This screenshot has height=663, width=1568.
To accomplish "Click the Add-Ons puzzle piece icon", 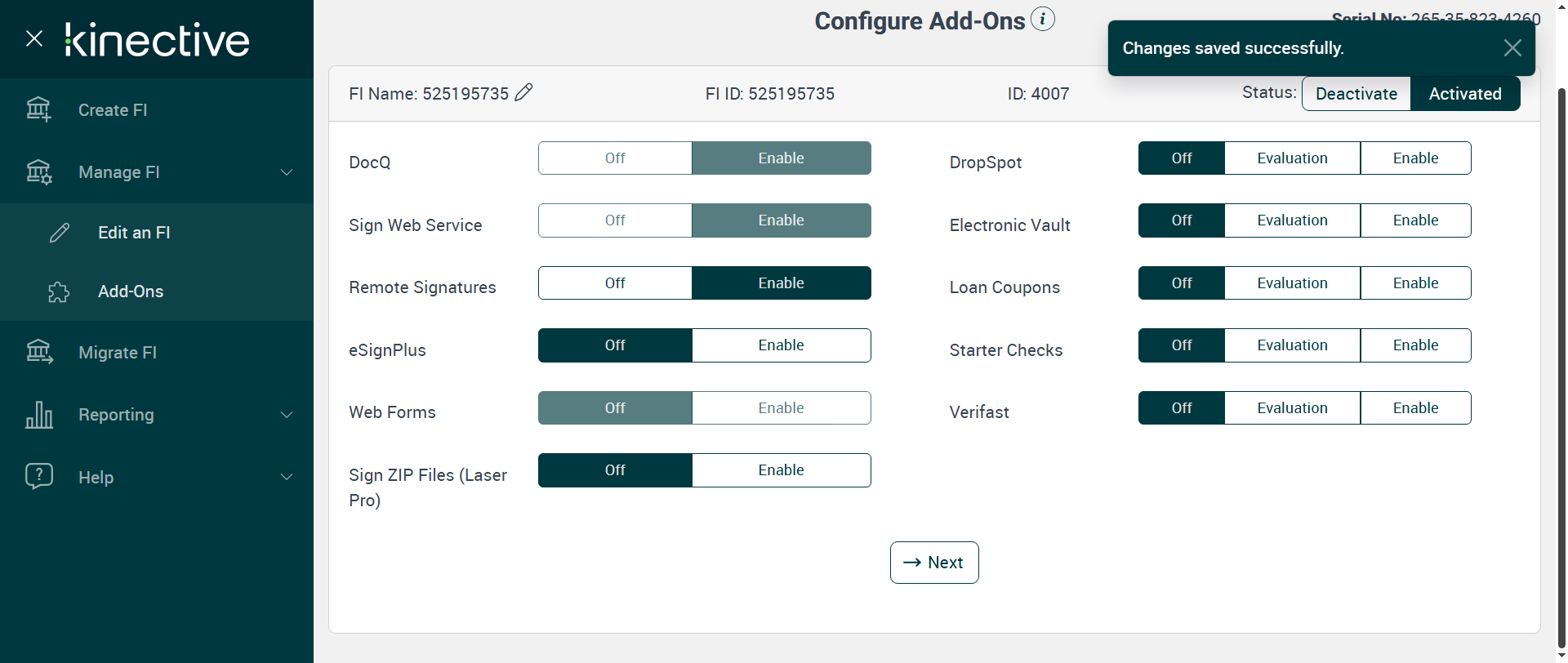I will (59, 291).
